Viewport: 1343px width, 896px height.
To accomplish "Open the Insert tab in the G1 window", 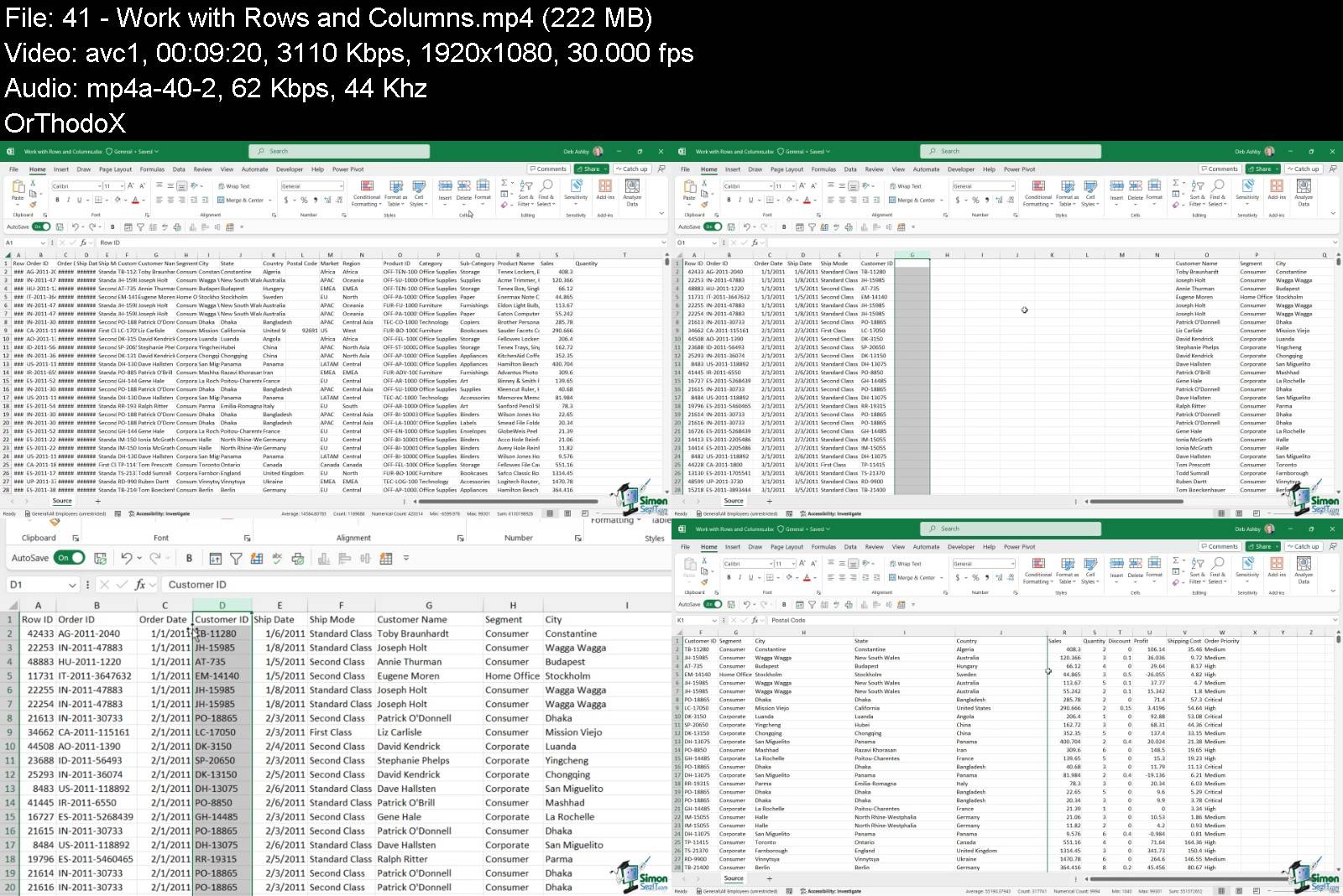I will click(733, 169).
